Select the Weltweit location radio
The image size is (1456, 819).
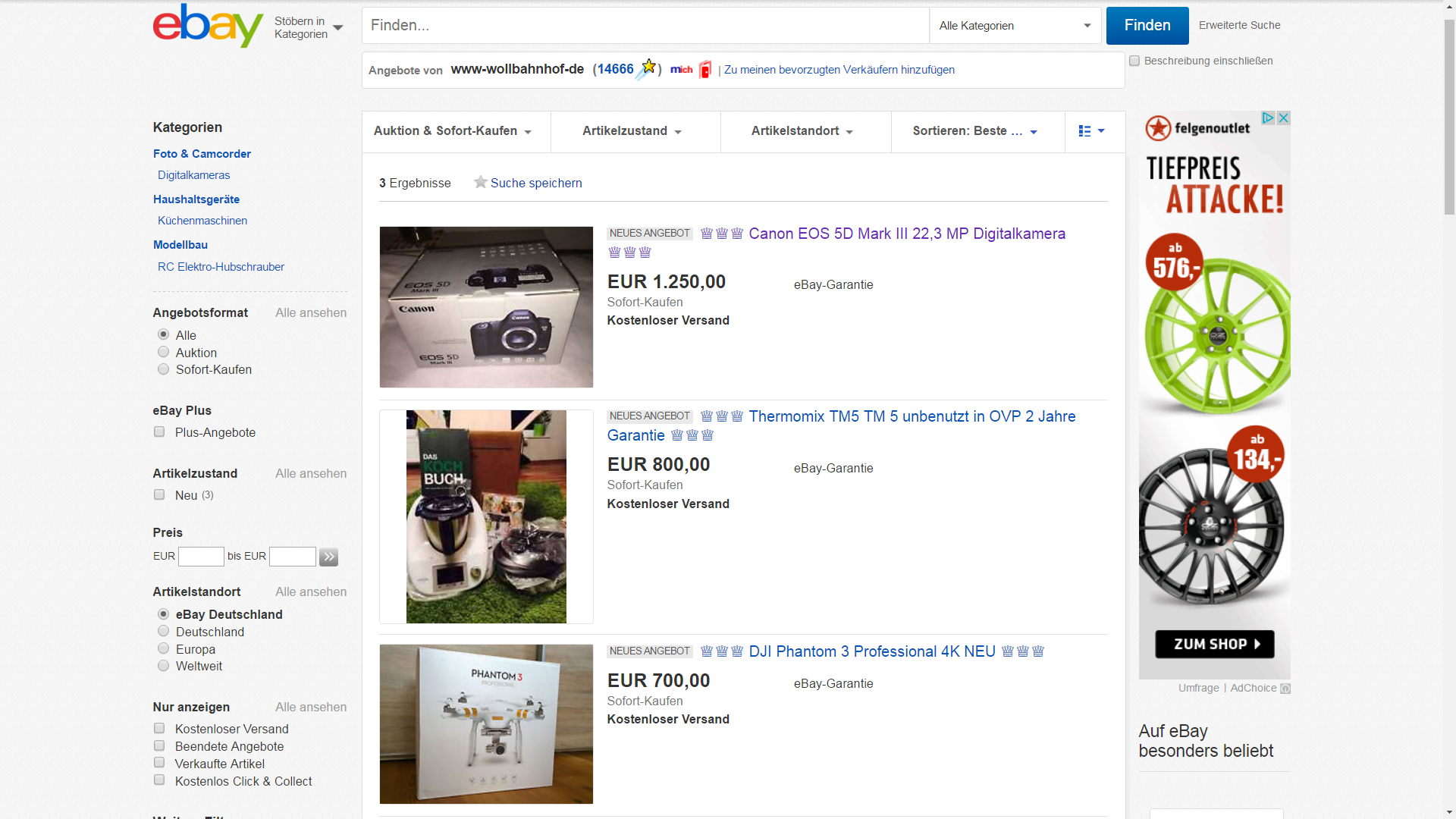coord(163,666)
